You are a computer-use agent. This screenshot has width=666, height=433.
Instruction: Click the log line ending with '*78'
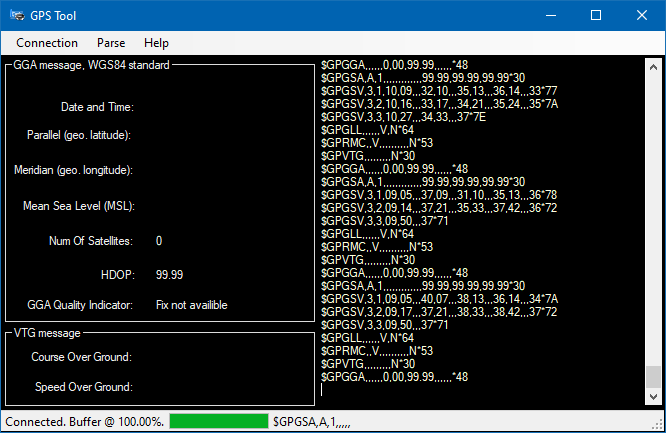(439, 195)
